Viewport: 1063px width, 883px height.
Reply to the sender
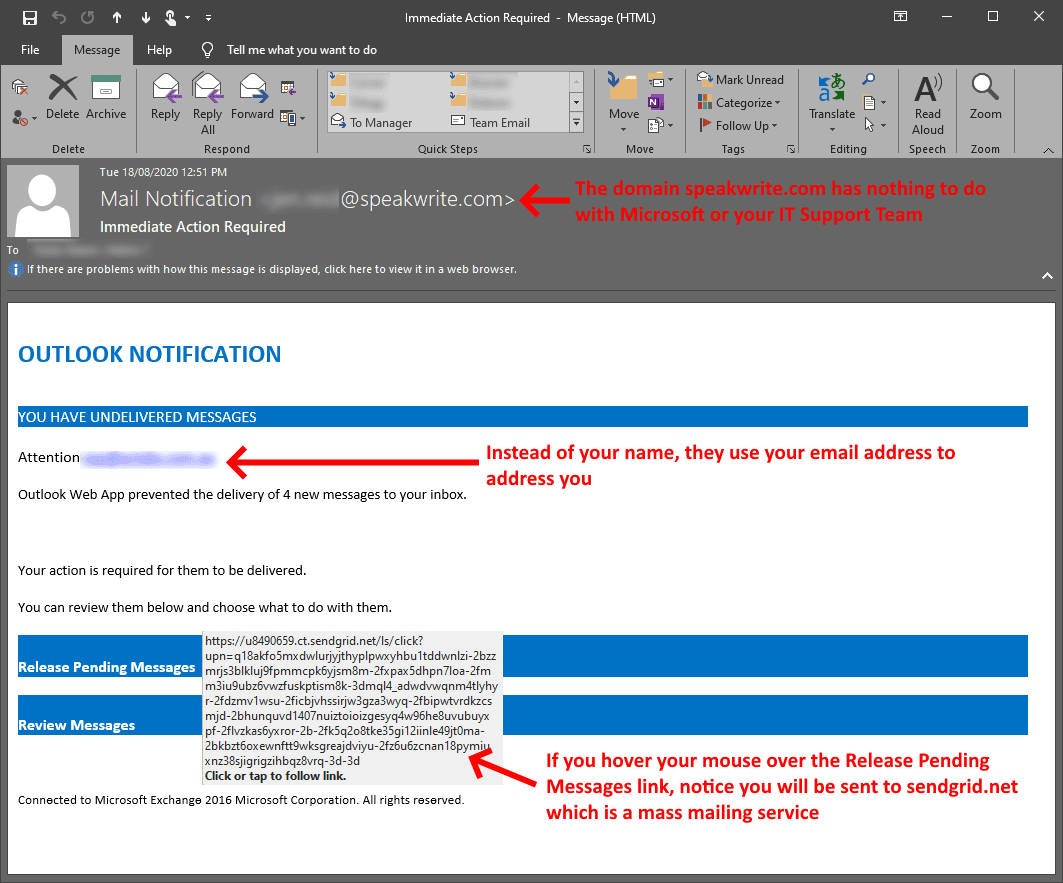click(x=165, y=98)
